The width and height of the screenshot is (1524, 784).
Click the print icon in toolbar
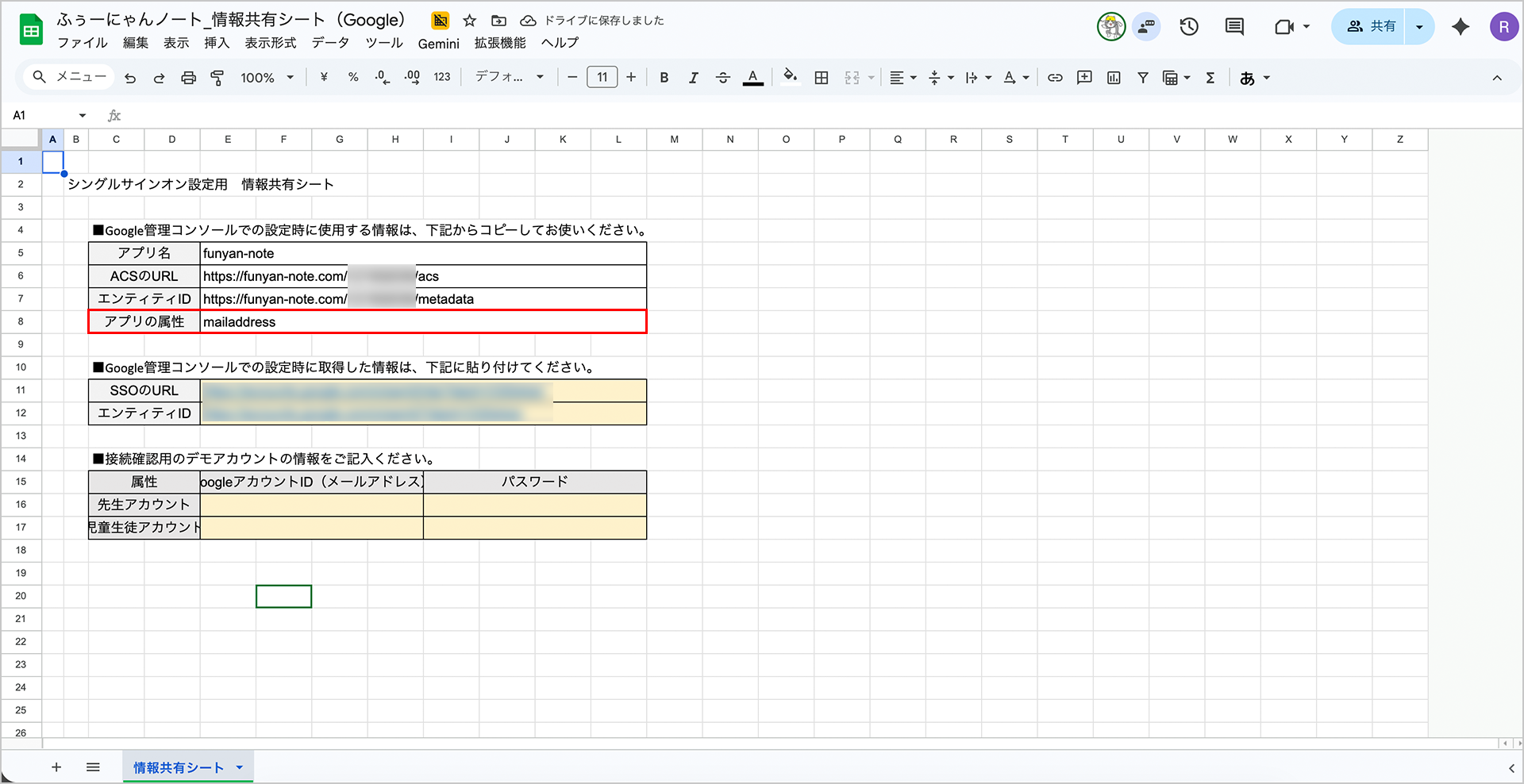(188, 78)
